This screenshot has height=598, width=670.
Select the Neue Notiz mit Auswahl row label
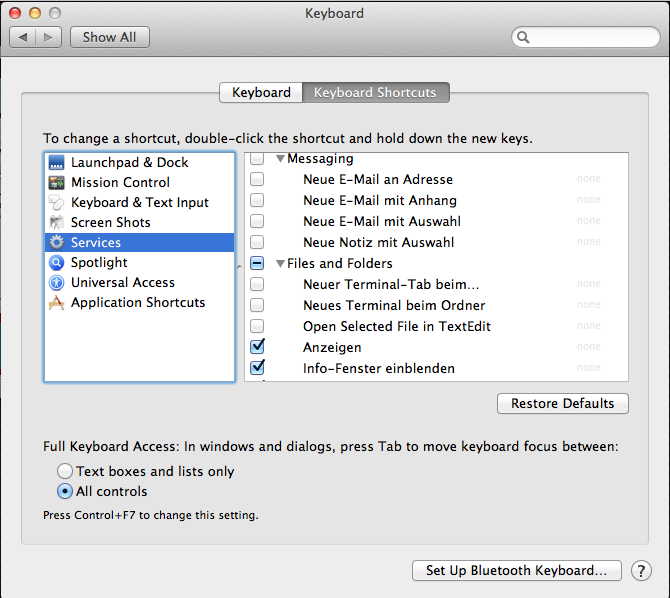[378, 242]
